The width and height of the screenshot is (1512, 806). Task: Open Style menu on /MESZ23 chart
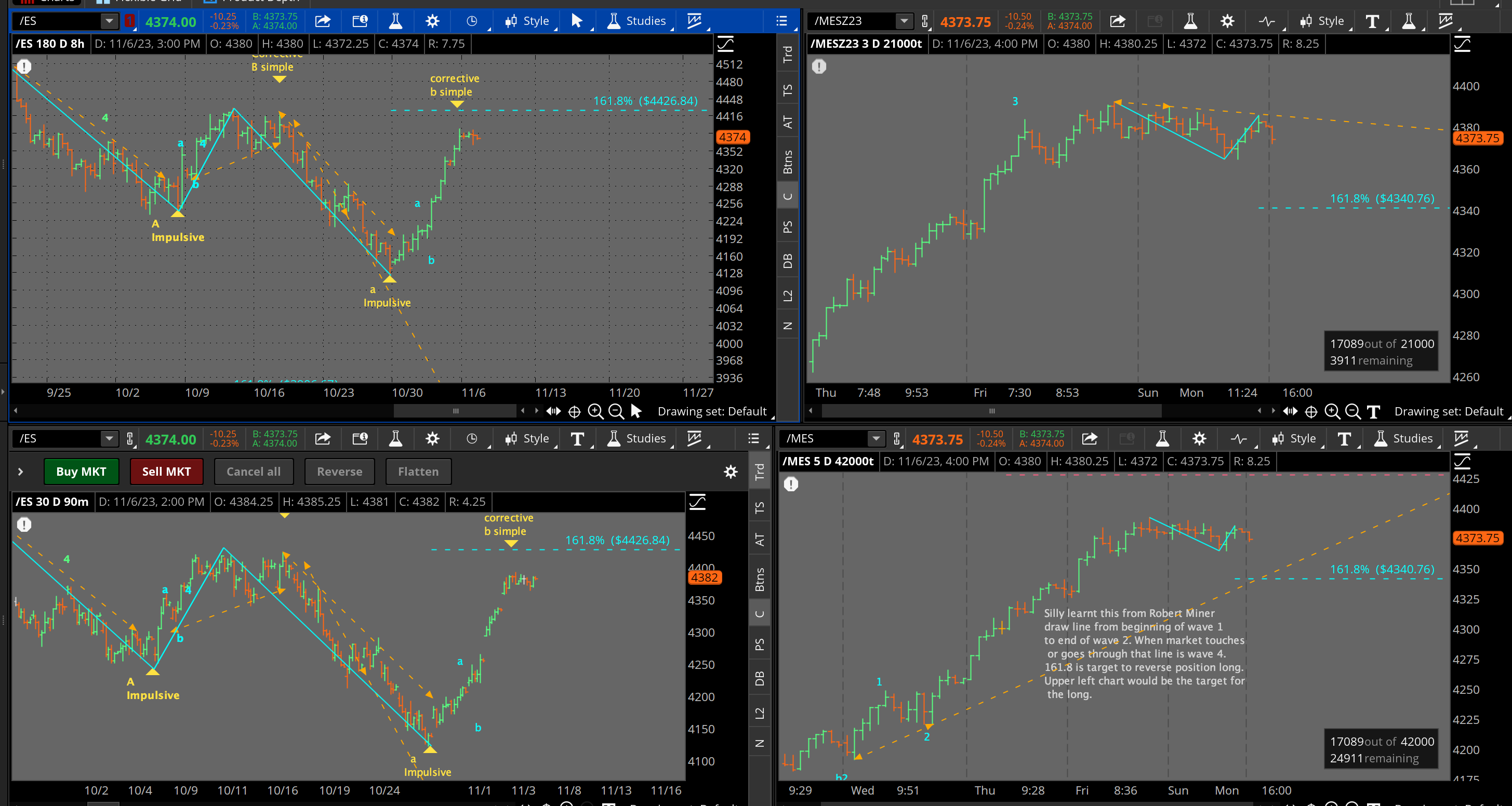(1322, 21)
